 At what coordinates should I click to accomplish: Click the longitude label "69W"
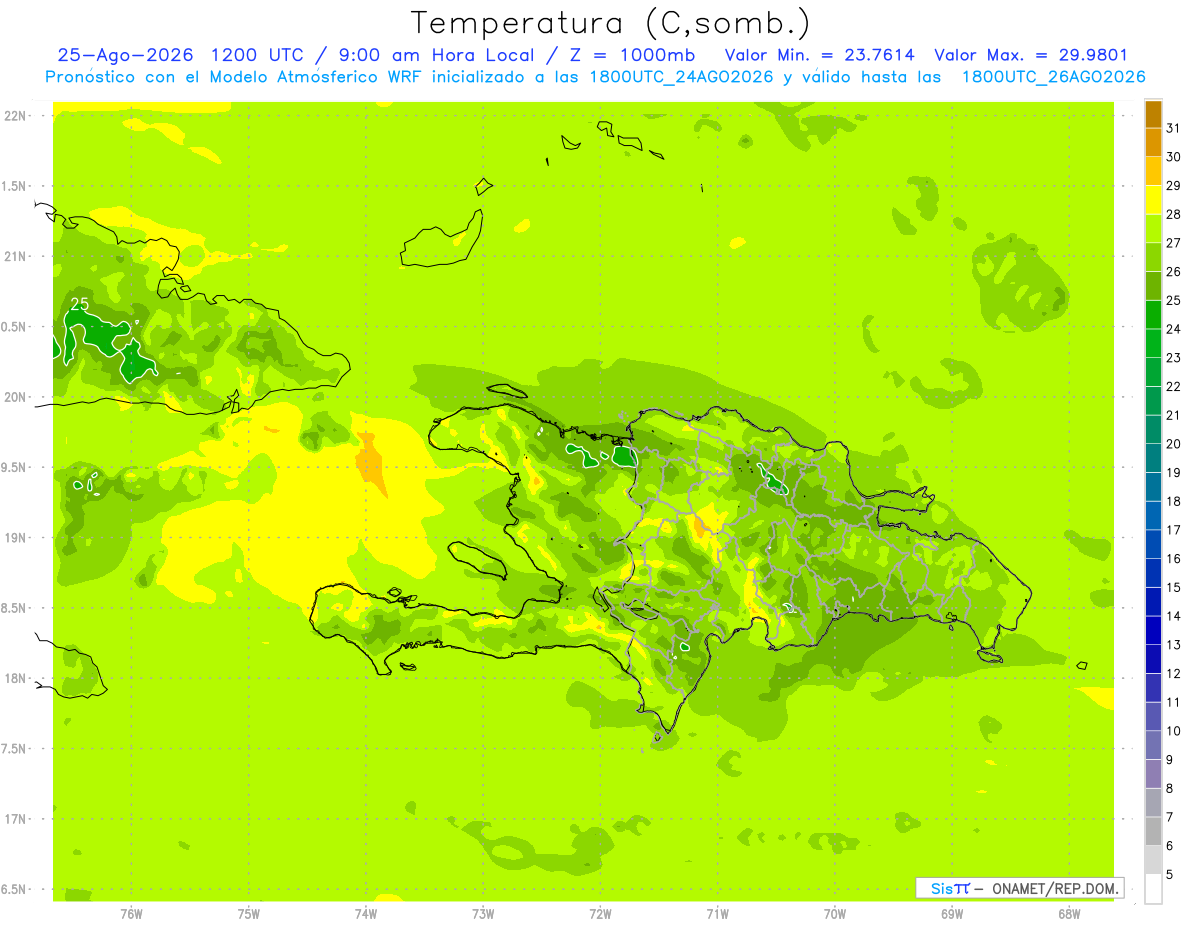point(952,915)
